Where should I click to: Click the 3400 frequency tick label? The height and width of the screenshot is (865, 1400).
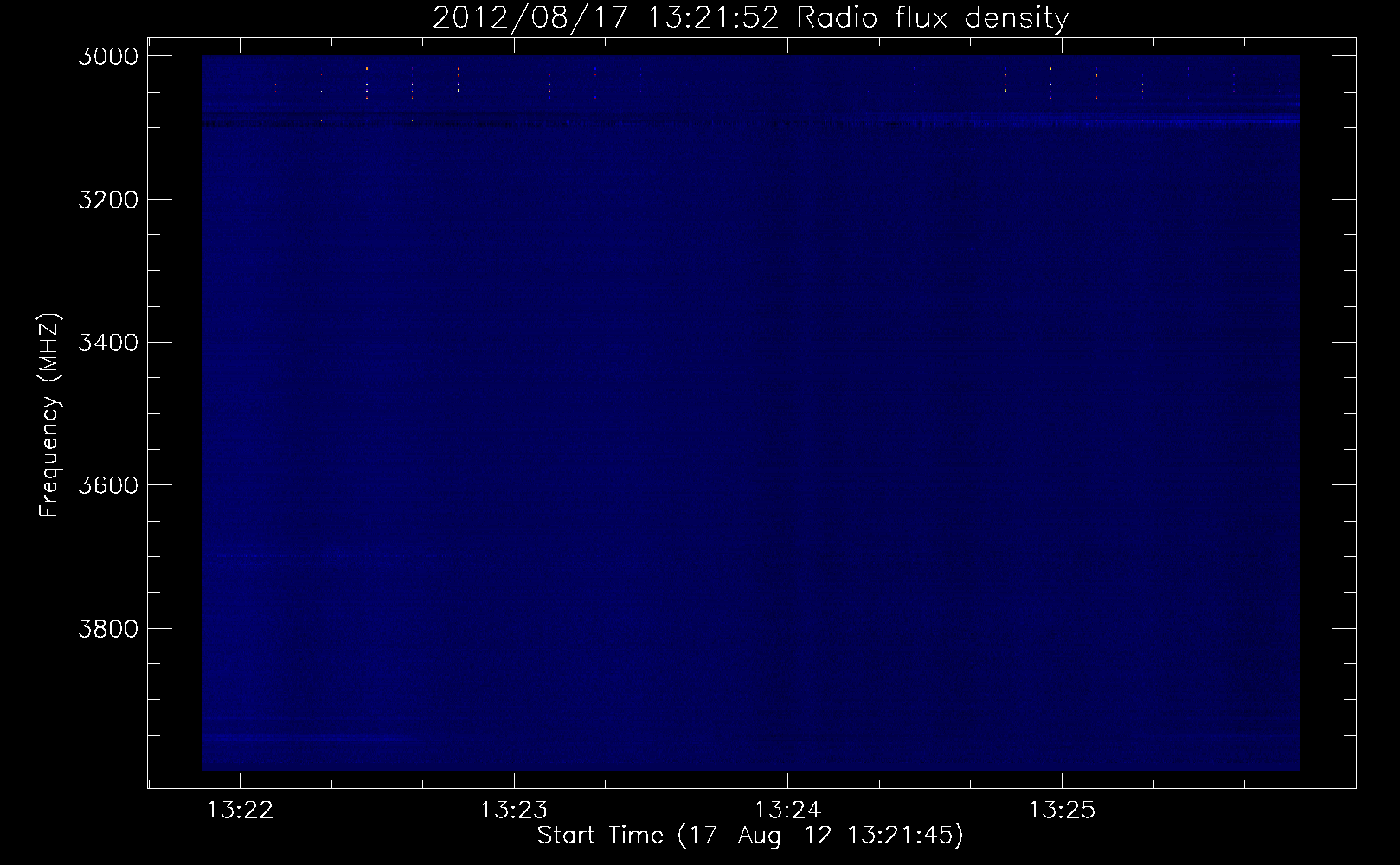click(108, 343)
